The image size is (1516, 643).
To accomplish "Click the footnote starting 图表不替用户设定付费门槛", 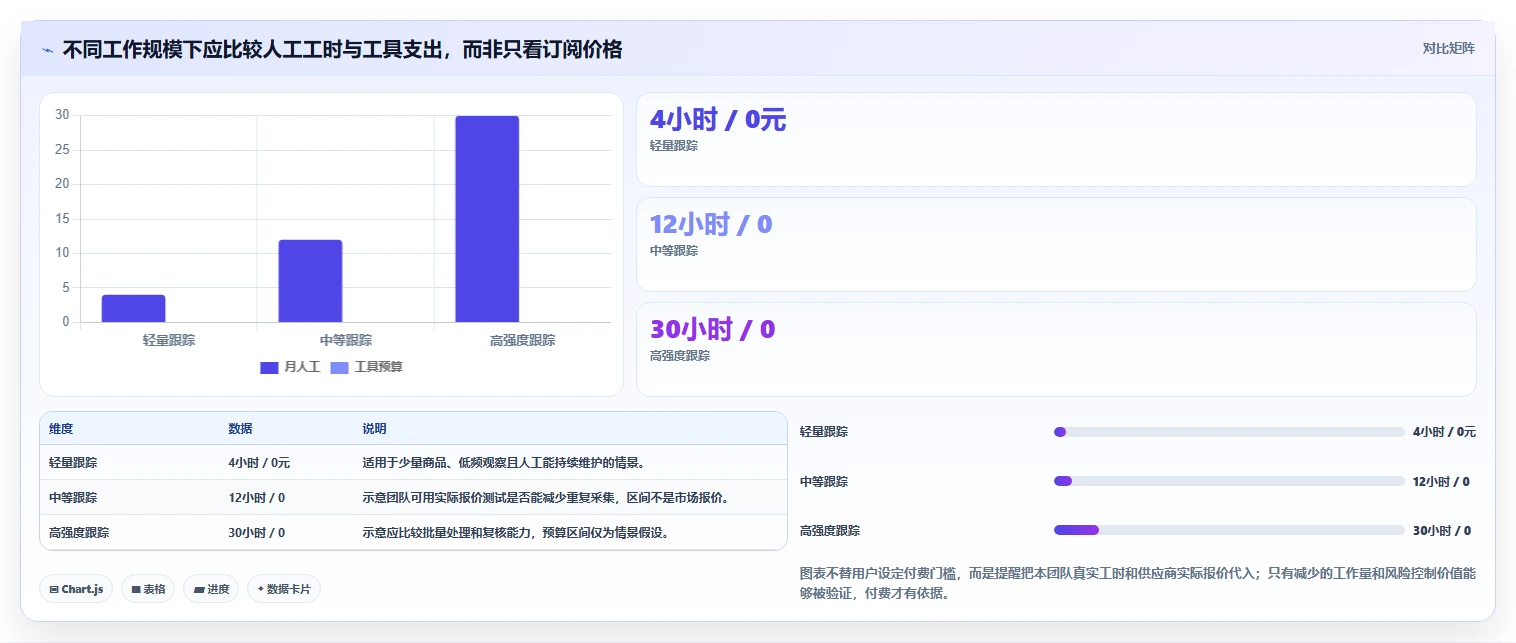I will pos(1138,583).
